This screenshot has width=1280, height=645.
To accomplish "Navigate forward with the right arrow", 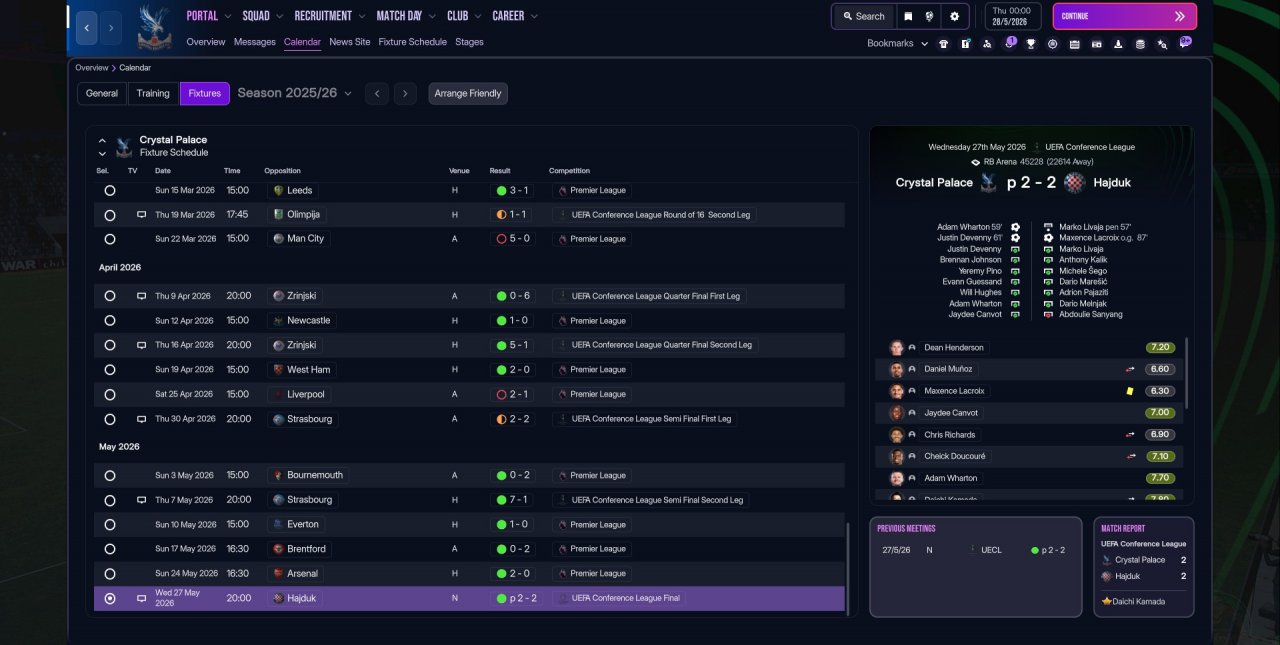I will [111, 28].
